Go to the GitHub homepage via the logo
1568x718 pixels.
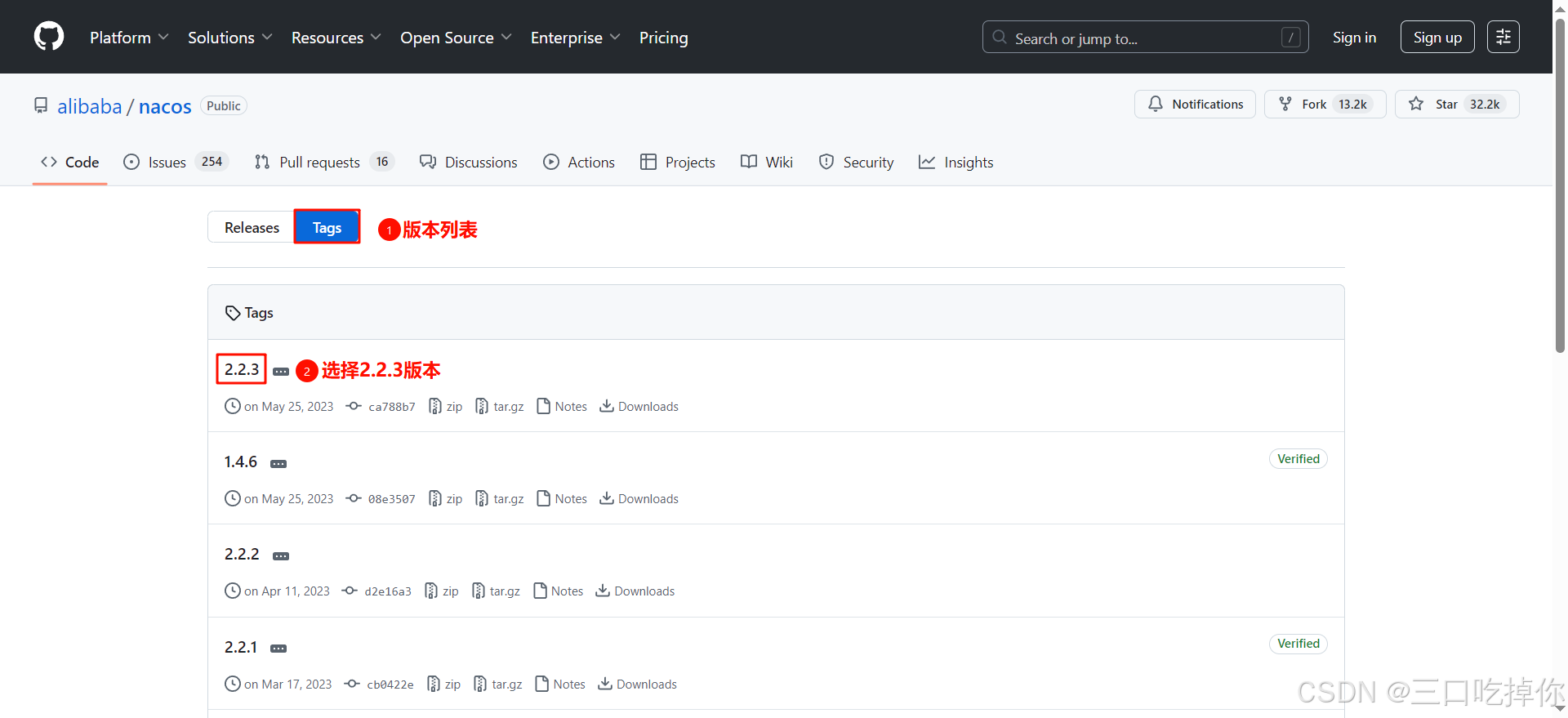[49, 37]
